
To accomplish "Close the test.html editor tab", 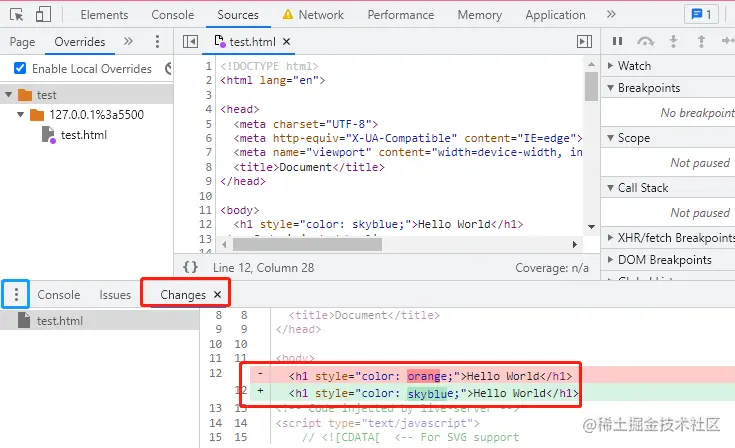I will coord(286,42).
